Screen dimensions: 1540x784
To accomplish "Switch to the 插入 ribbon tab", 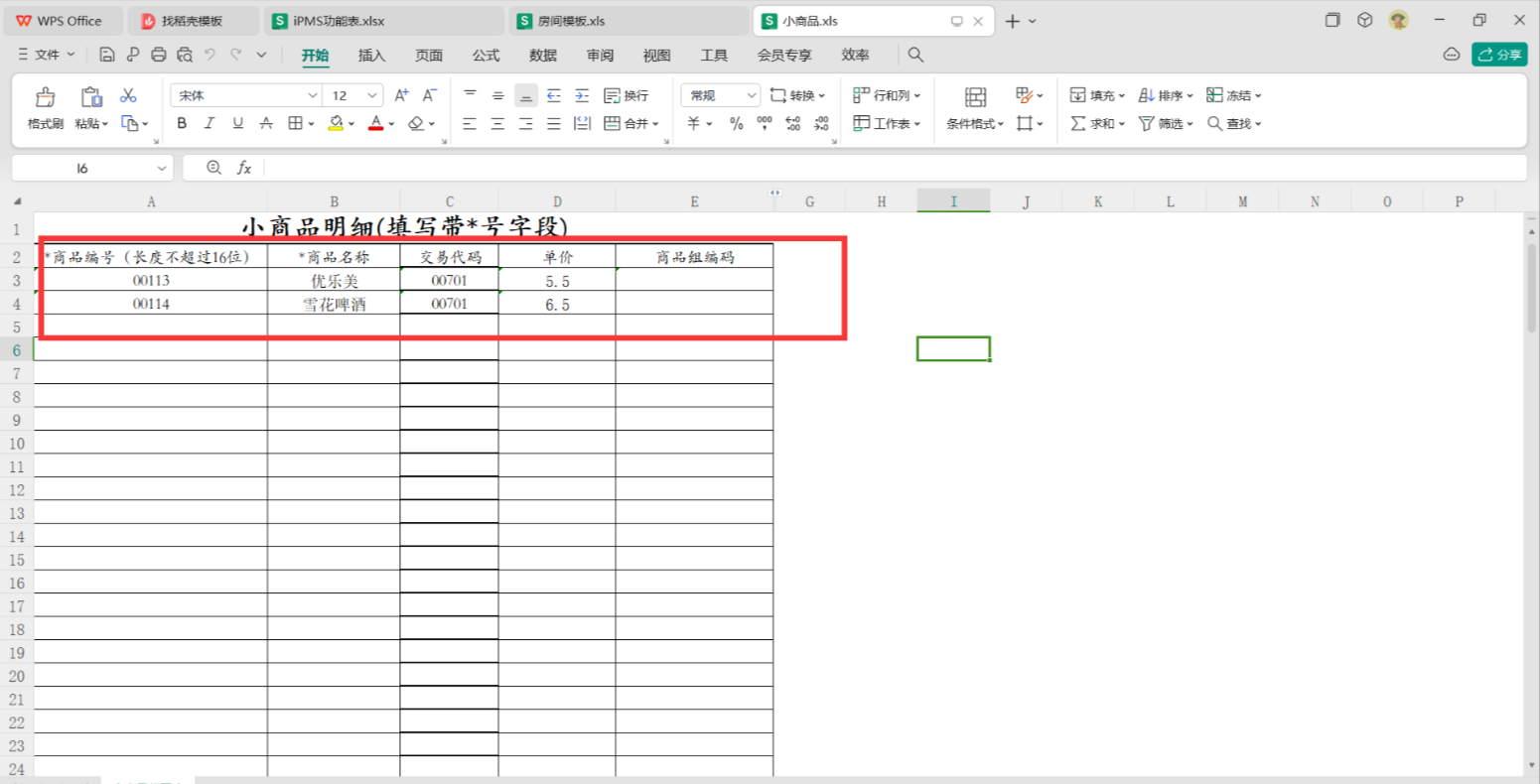I will (371, 56).
